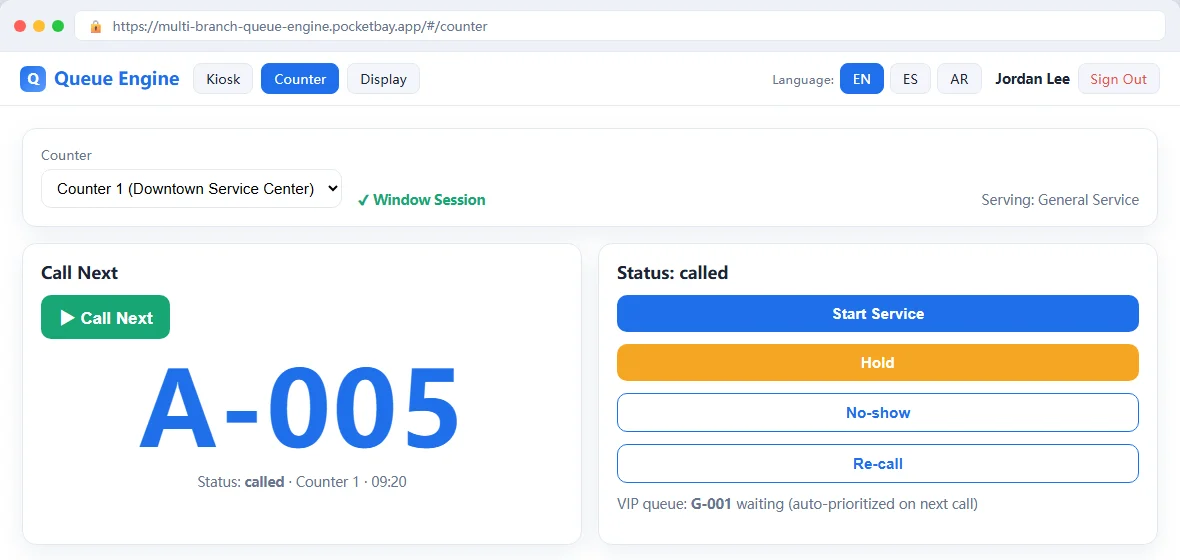Put the ticket on Hold
Image resolution: width=1180 pixels, height=560 pixels.
(877, 363)
